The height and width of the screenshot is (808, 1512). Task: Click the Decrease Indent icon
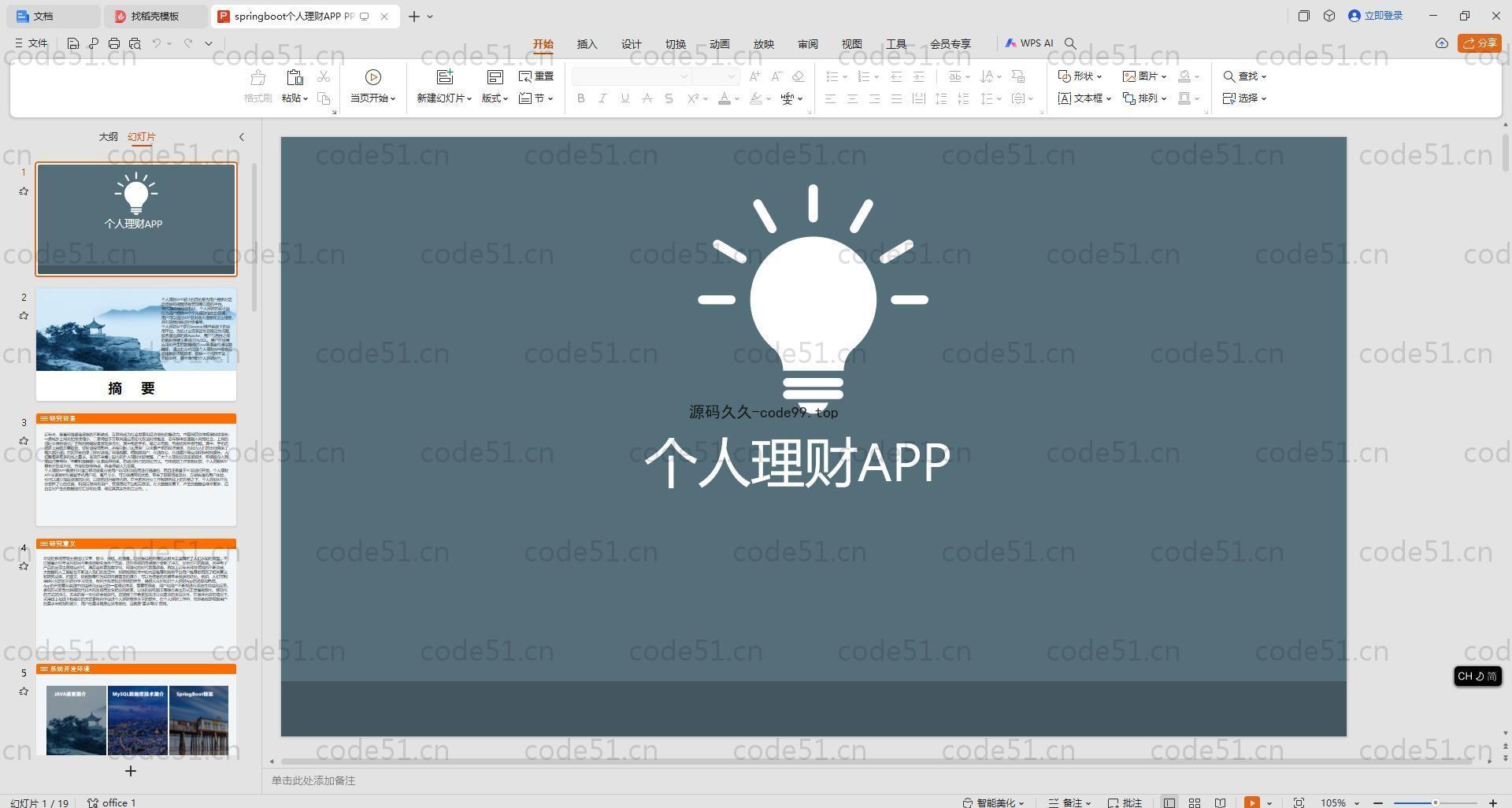896,76
